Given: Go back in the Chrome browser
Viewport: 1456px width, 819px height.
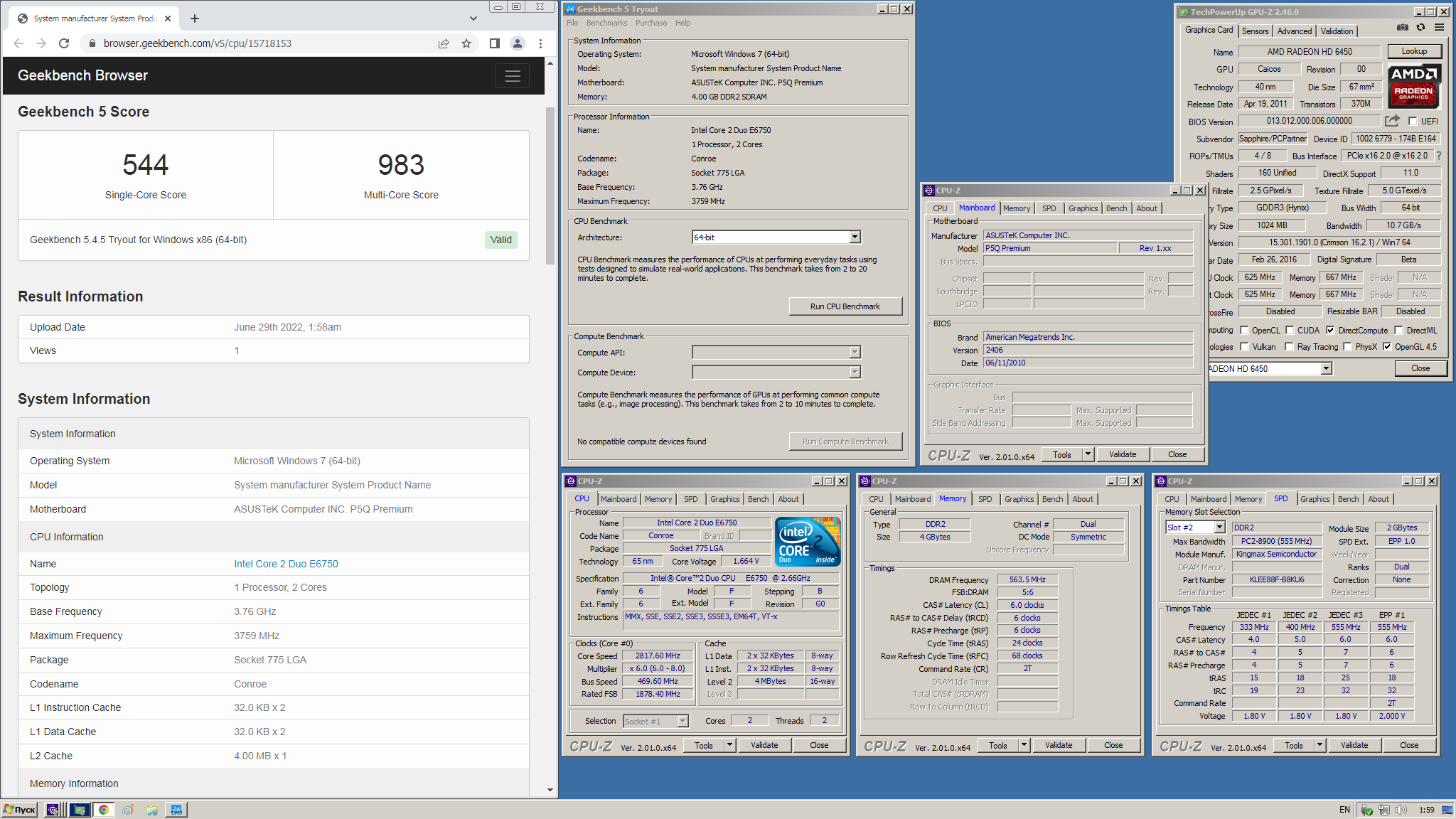Looking at the screenshot, I should pos(18,43).
